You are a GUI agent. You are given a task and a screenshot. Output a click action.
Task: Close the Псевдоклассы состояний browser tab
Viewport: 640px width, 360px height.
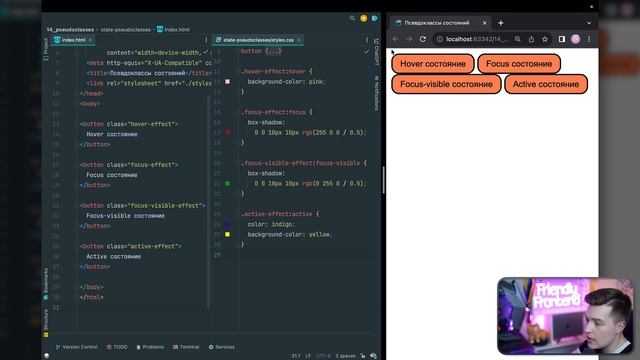coord(484,23)
